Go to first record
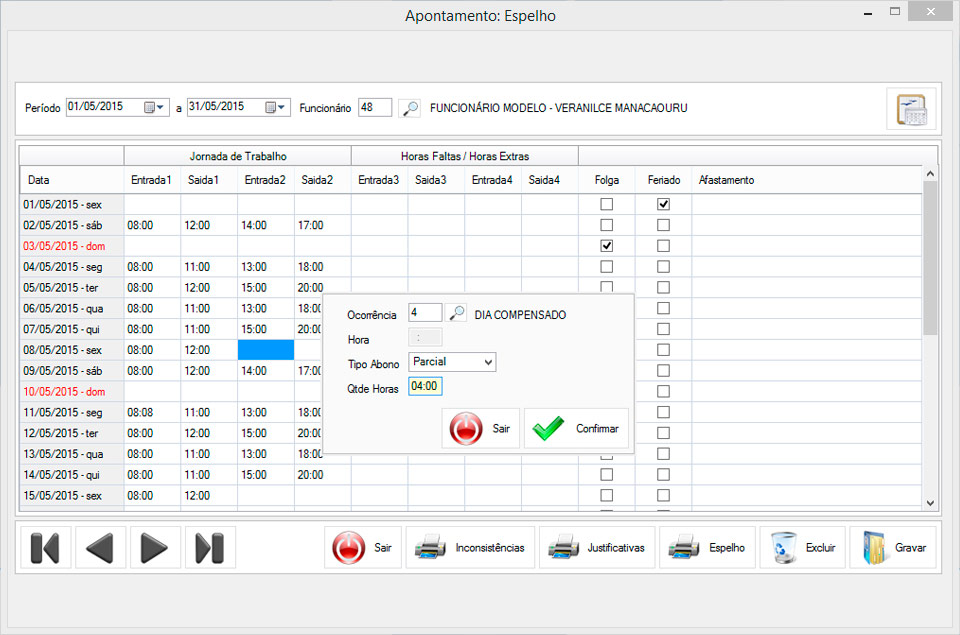Image resolution: width=960 pixels, height=635 pixels. (45, 547)
